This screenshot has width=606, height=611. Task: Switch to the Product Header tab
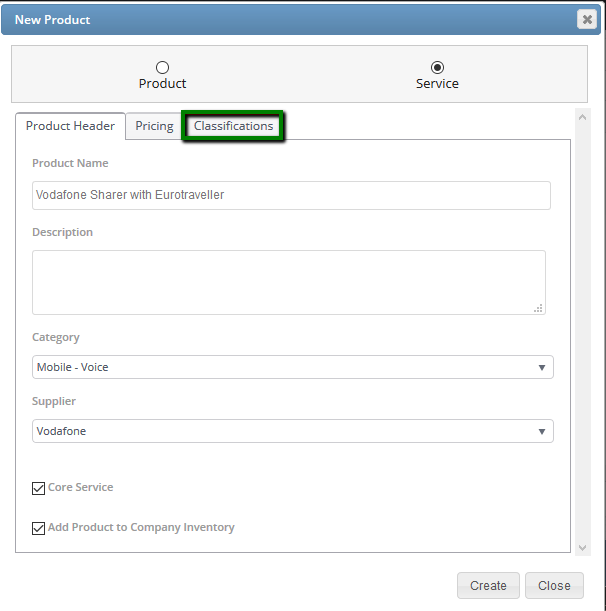[x=70, y=126]
